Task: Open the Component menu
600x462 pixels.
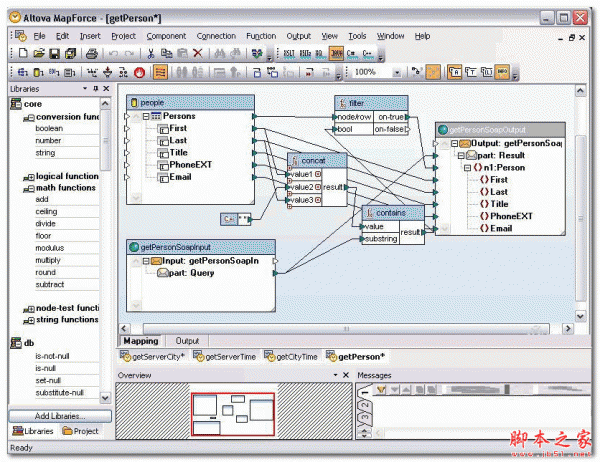Action: (x=166, y=36)
